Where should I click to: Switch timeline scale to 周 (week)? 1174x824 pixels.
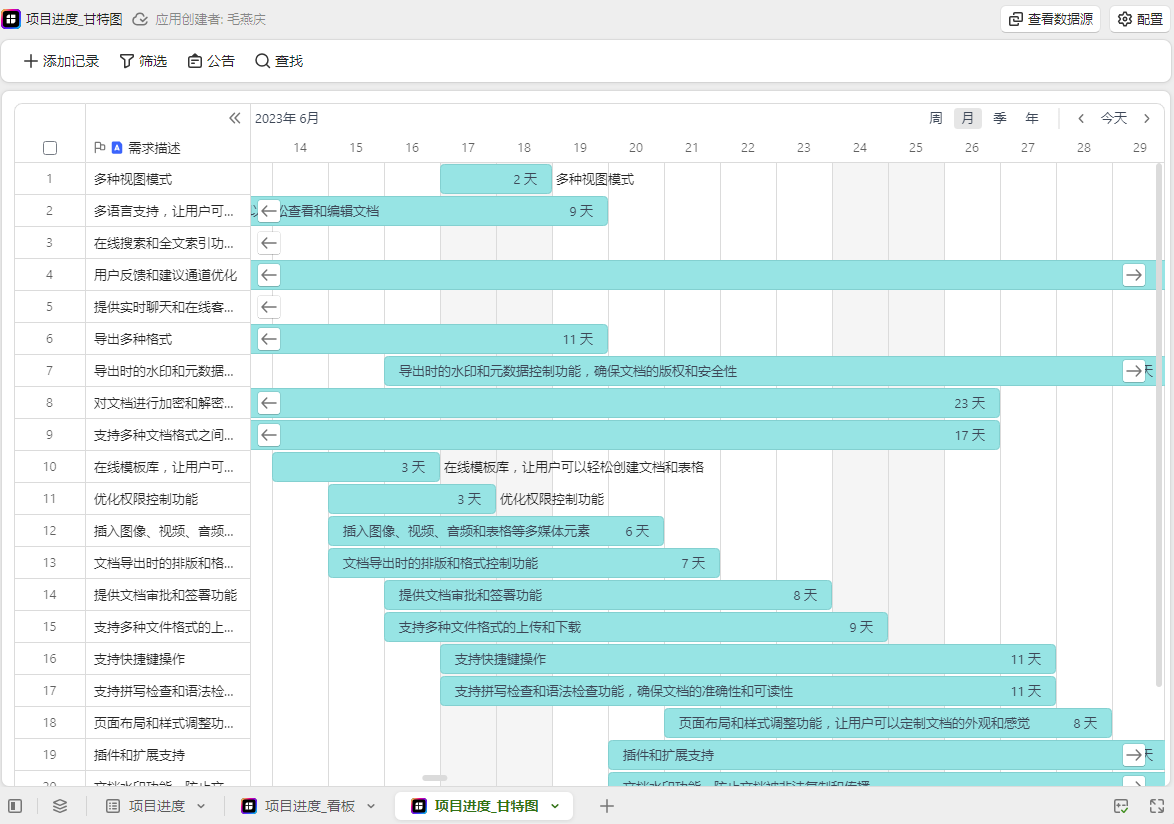click(935, 118)
